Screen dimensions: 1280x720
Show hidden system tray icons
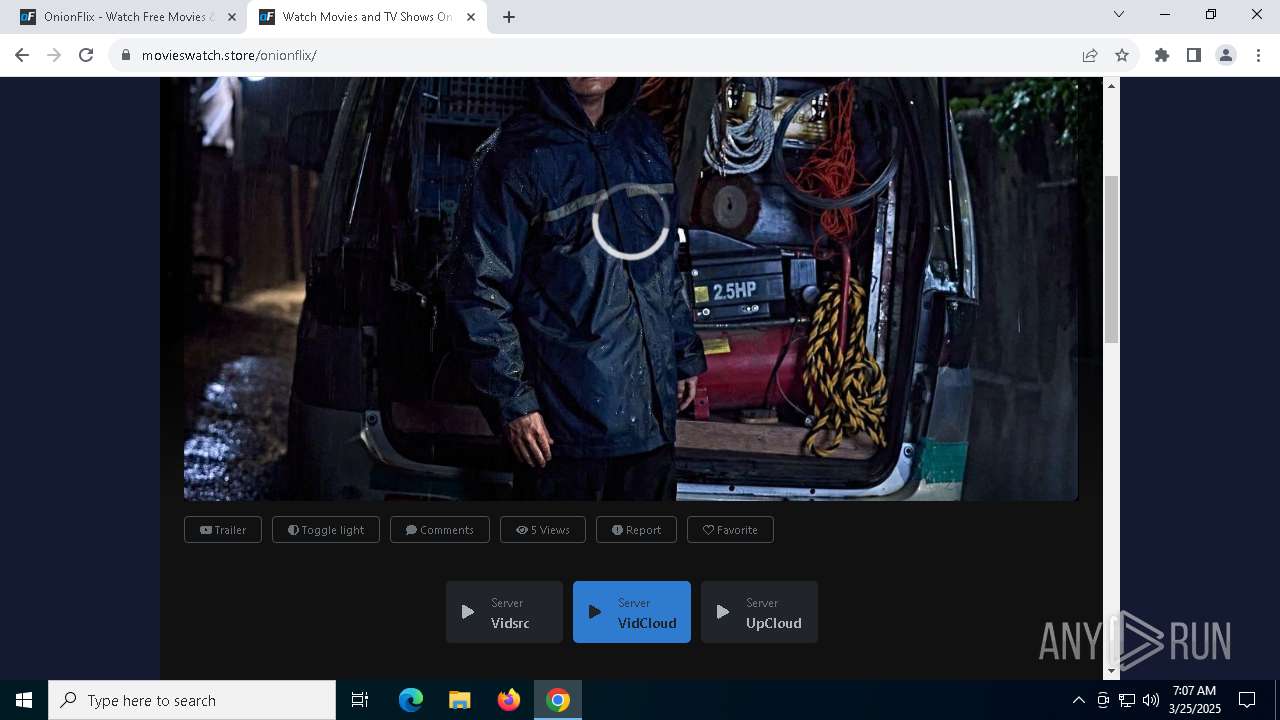(1078, 700)
